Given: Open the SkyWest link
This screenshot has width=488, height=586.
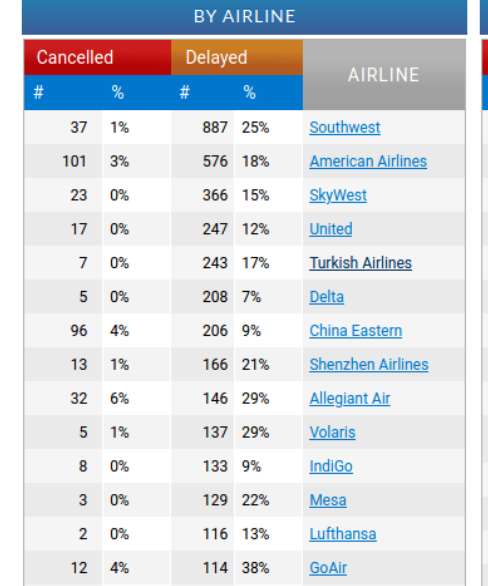Looking at the screenshot, I should pyautogui.click(x=338, y=195).
